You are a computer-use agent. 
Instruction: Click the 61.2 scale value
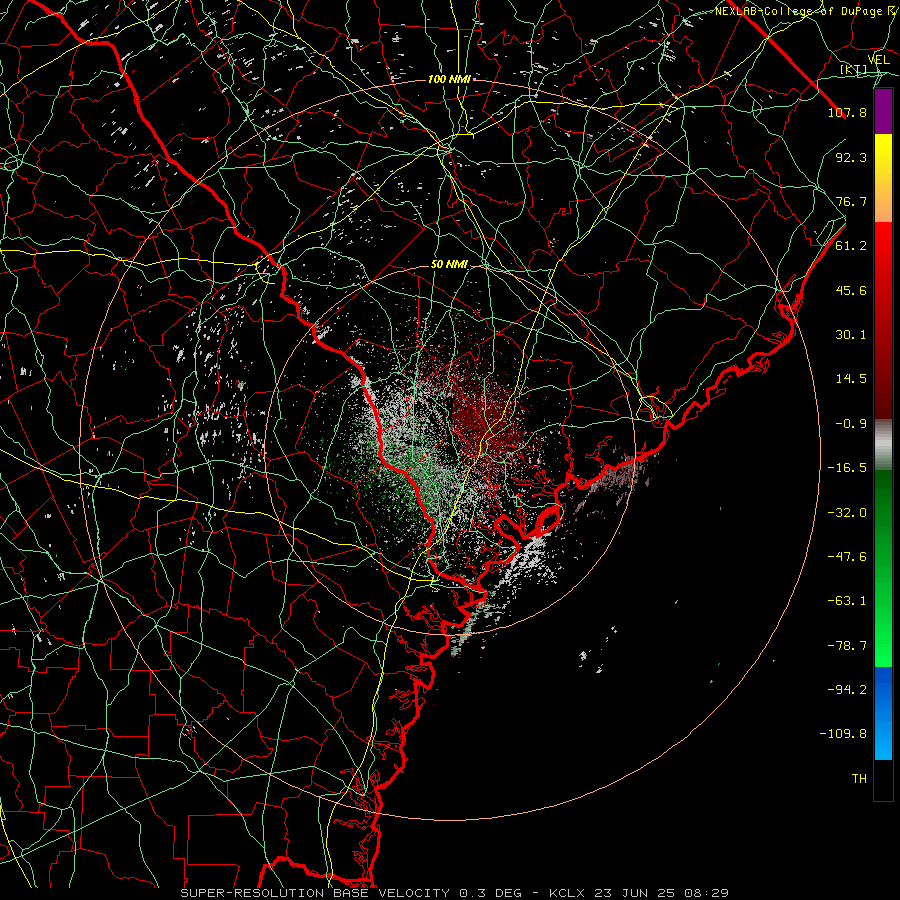(x=851, y=246)
